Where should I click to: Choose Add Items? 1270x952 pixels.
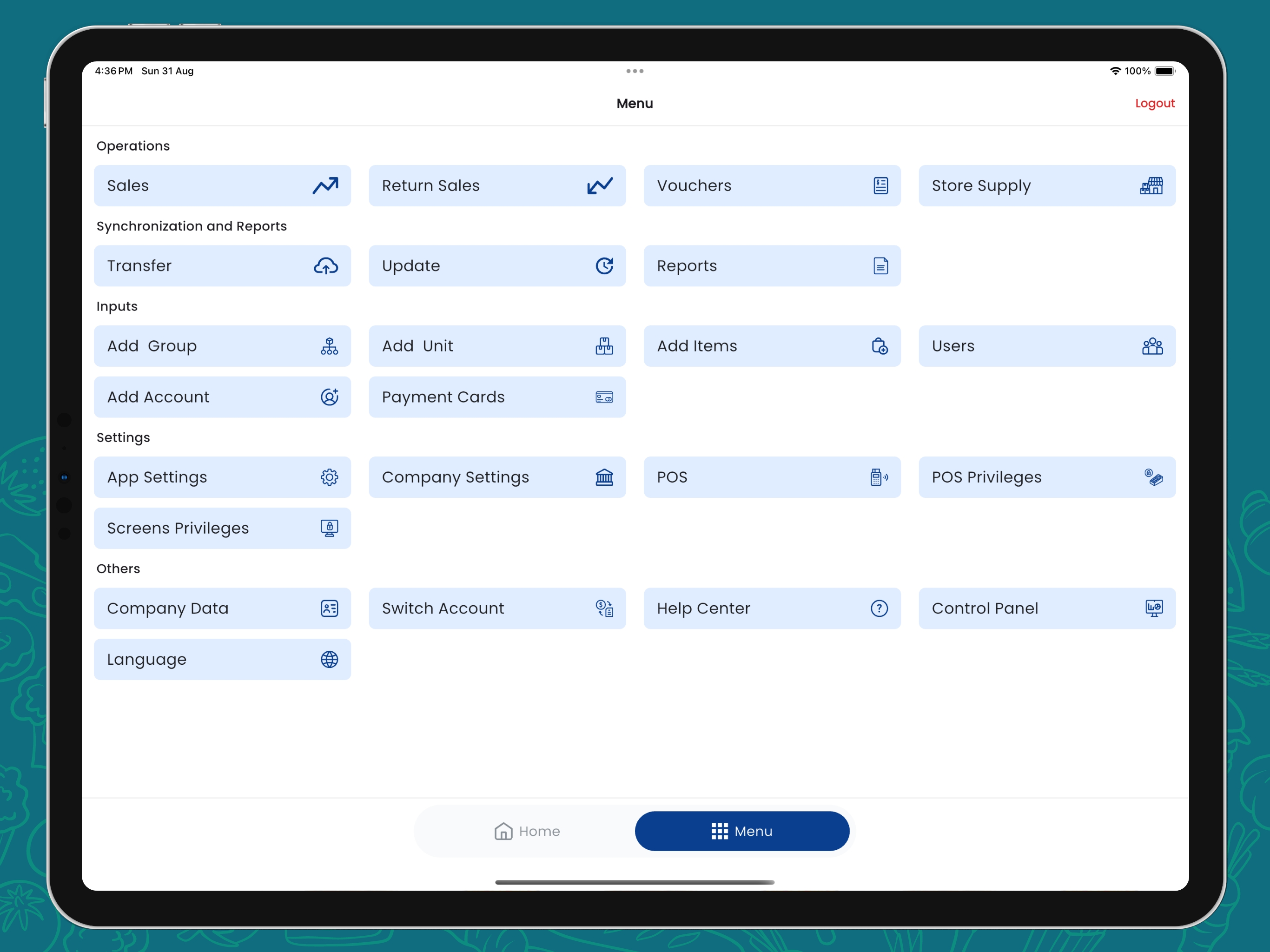point(772,346)
